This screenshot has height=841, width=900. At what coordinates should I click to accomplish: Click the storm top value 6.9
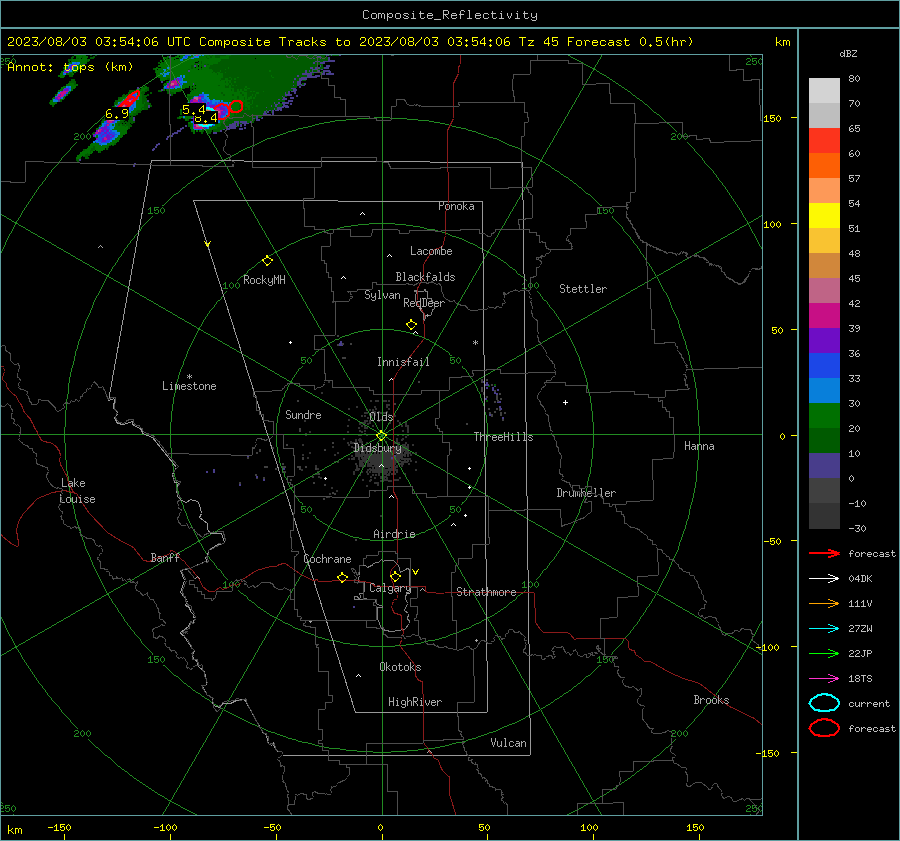pos(117,114)
